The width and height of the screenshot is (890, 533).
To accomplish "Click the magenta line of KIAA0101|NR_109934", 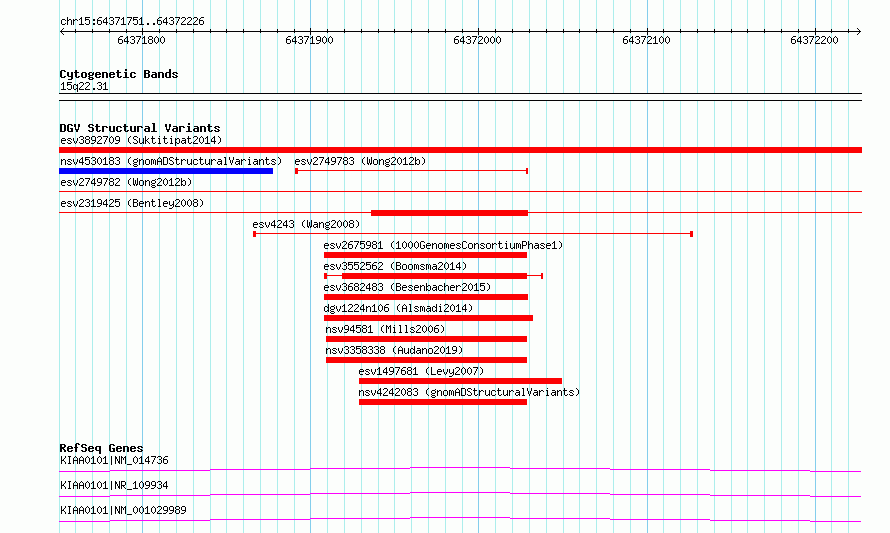I will pos(460,494).
